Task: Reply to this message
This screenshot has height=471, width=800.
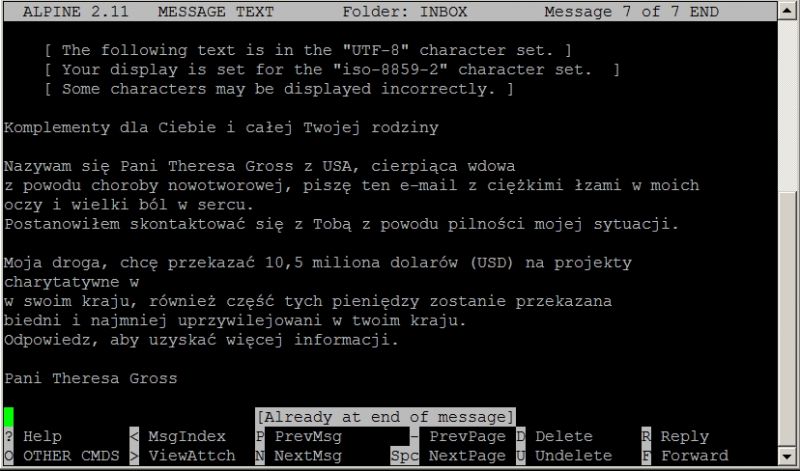Action: click(685, 436)
